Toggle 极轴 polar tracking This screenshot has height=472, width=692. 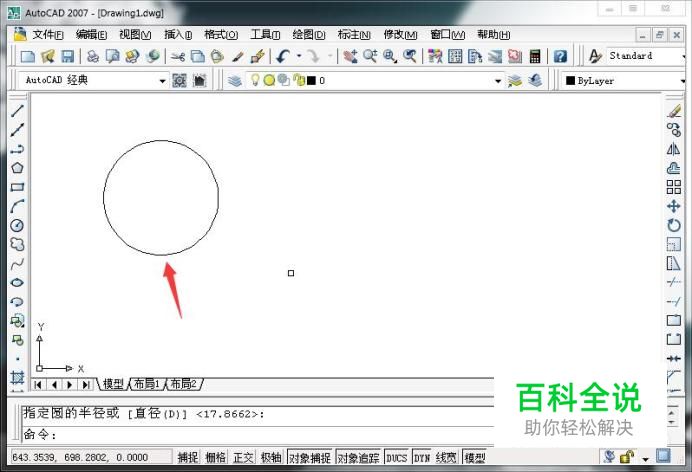(x=271, y=457)
